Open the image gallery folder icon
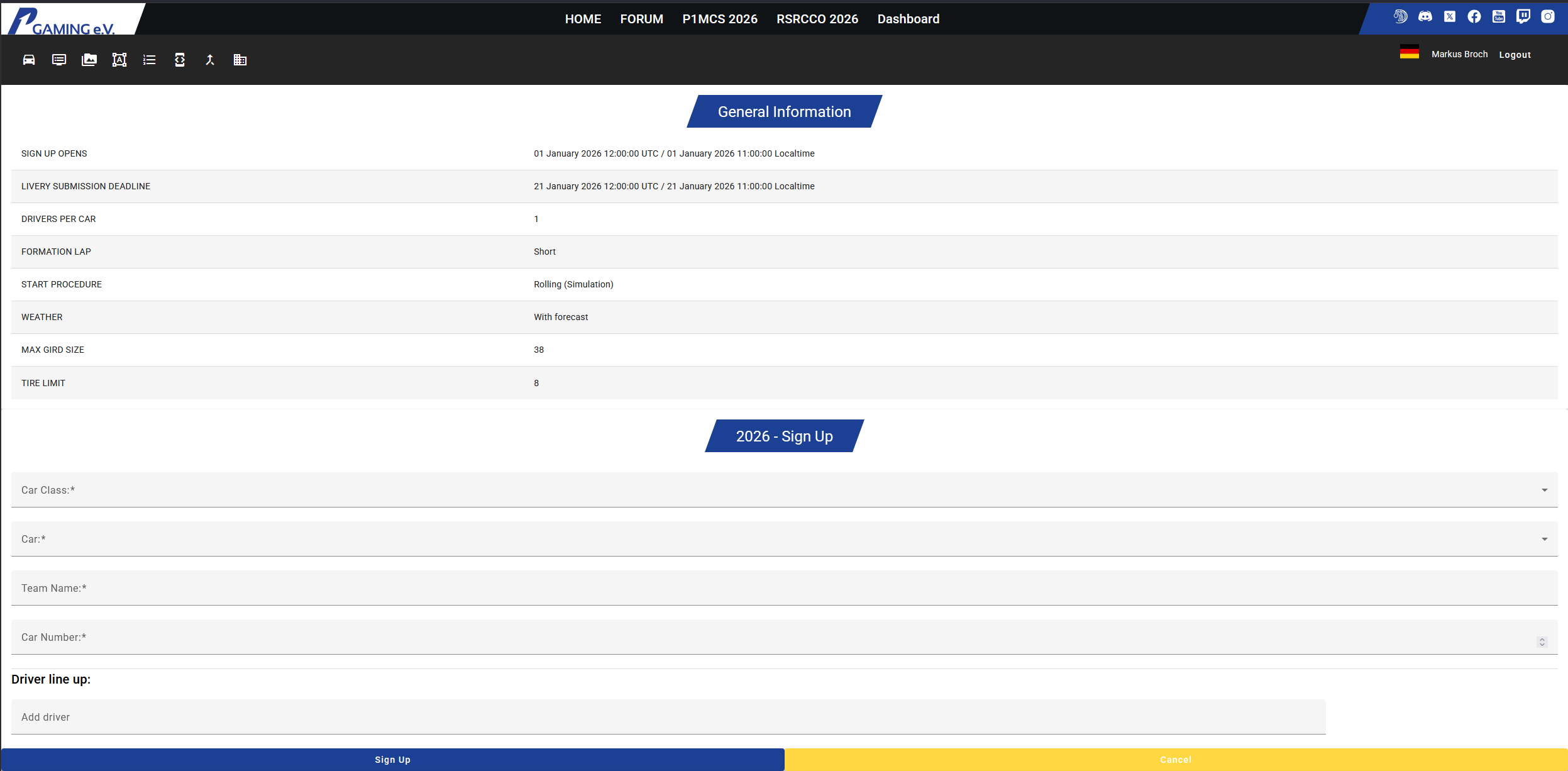1568x771 pixels. click(89, 60)
